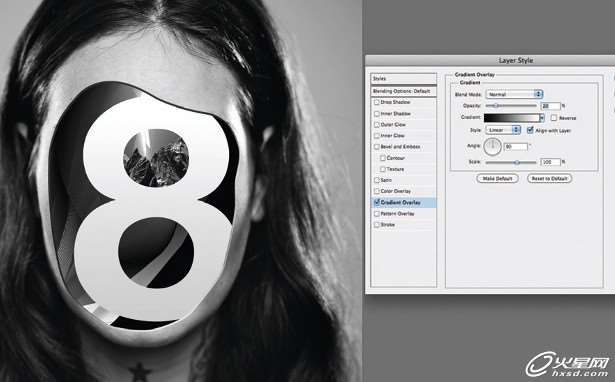The image size is (615, 382).
Task: Select the Bevel and Emboss row
Action: click(x=403, y=147)
